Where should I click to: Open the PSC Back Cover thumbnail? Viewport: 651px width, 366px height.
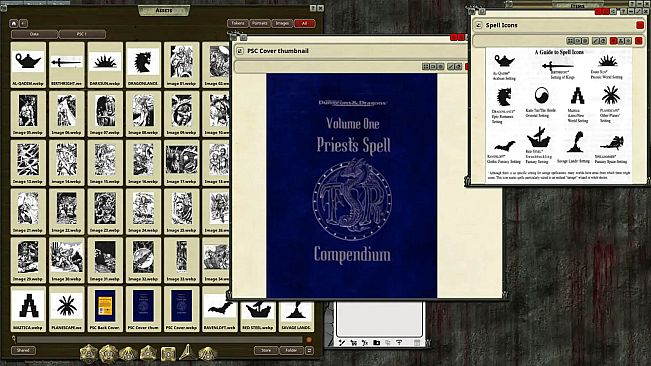(x=105, y=309)
